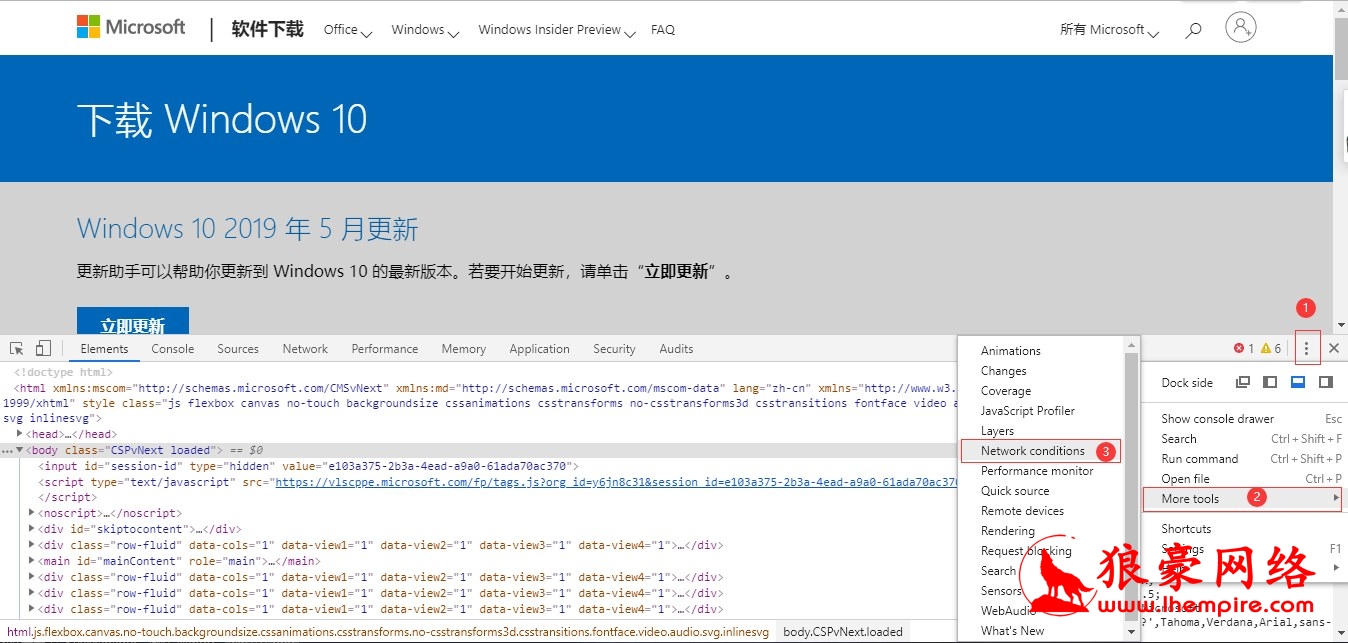Open the DevTools three-dot customize menu
The image size is (1348, 643).
1306,348
